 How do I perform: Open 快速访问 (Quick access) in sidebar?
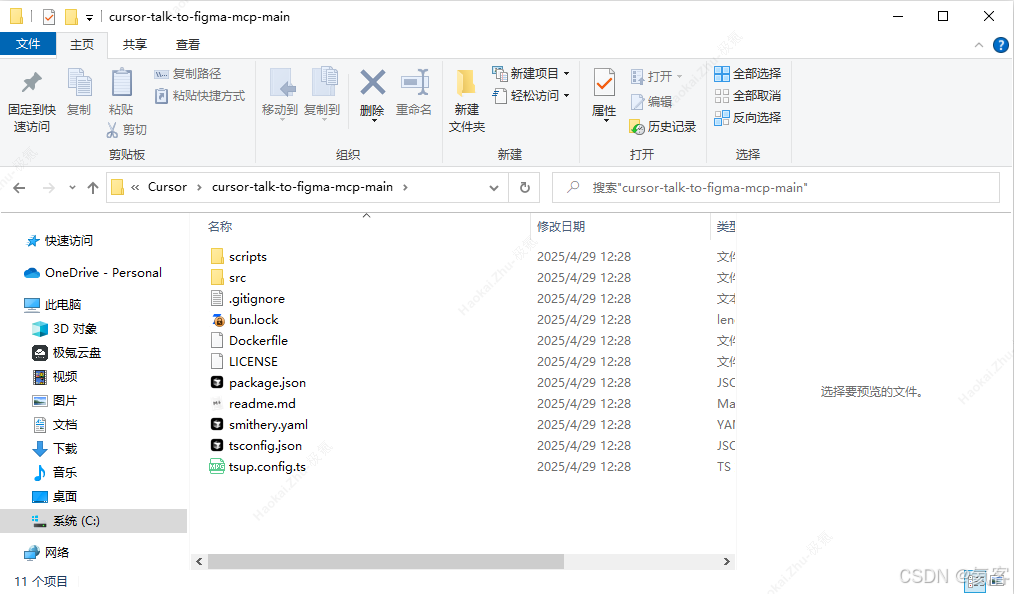click(x=69, y=241)
